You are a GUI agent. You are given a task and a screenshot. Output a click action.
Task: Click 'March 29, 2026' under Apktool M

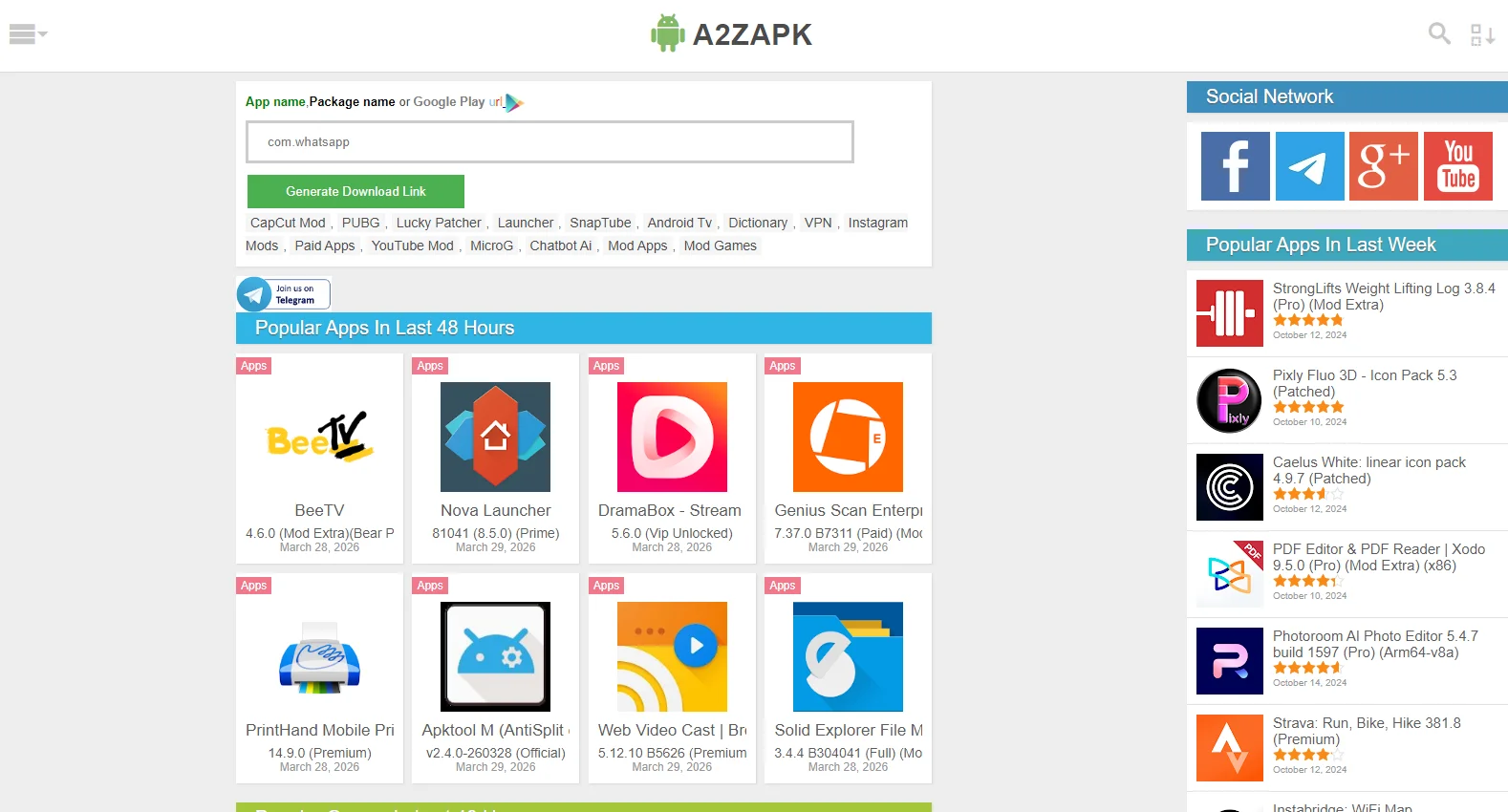coord(495,767)
